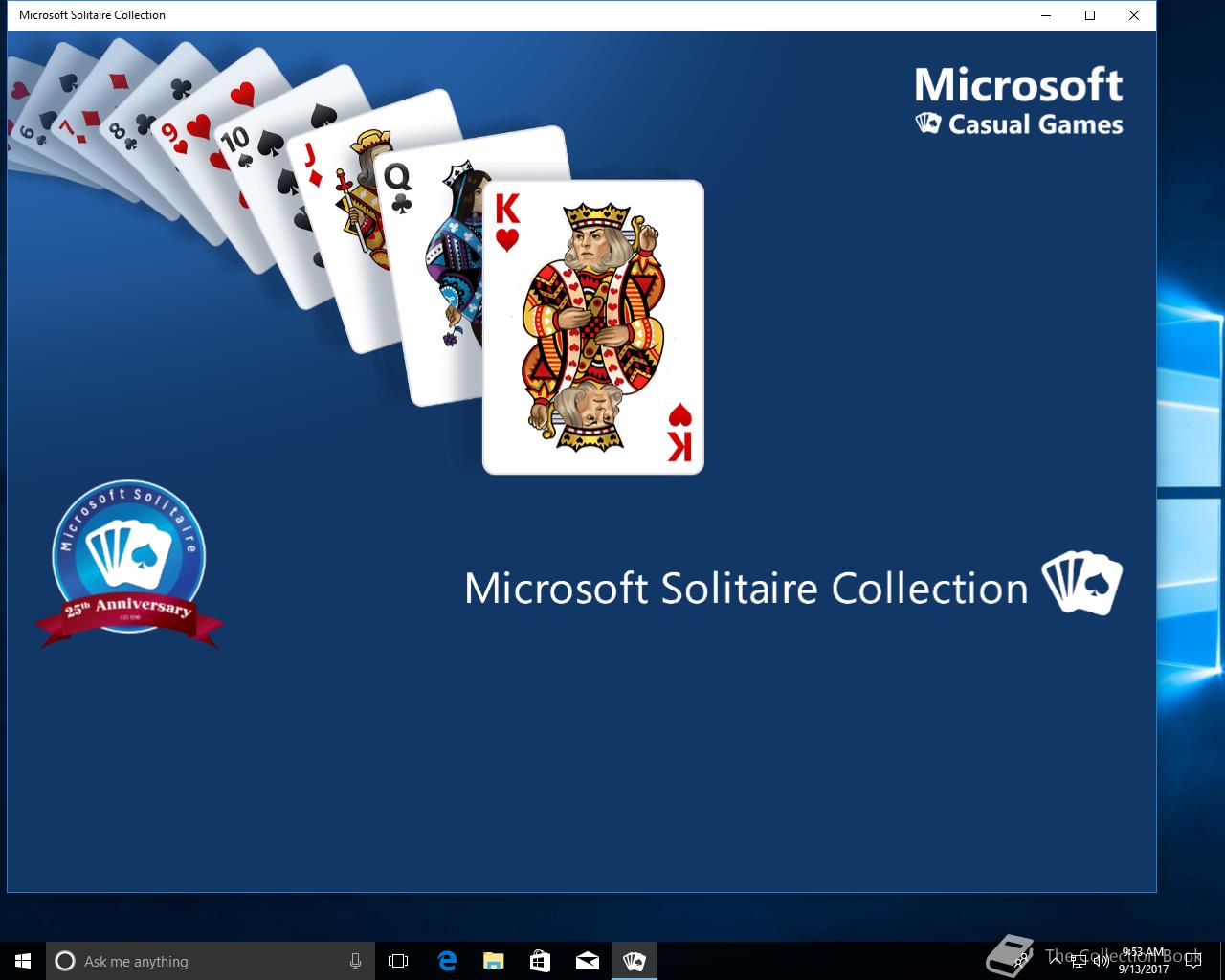Open the Mail app from the taskbar
The image size is (1225, 980).
(587, 961)
